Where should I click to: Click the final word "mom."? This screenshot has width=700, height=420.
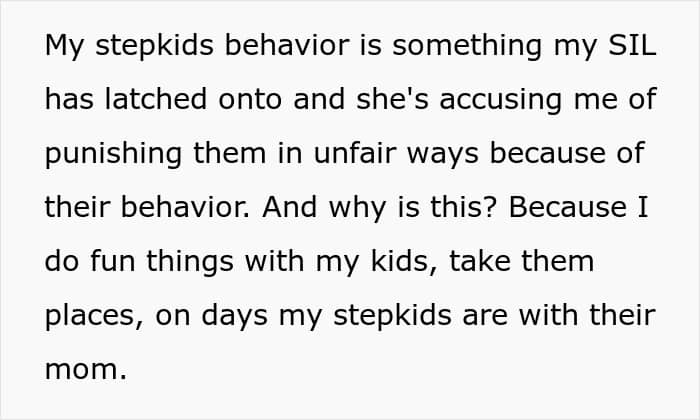[87, 368]
